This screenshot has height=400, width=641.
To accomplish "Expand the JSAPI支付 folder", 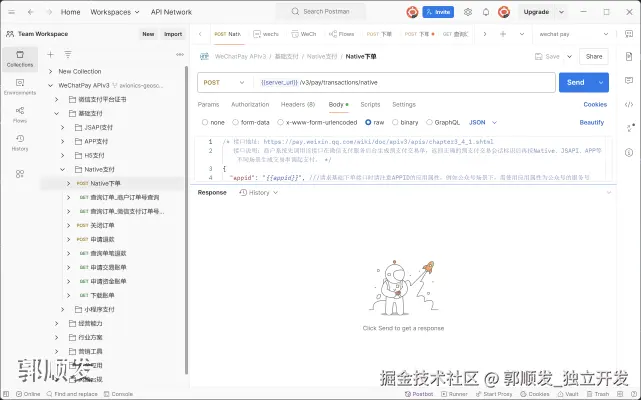I will point(63,128).
